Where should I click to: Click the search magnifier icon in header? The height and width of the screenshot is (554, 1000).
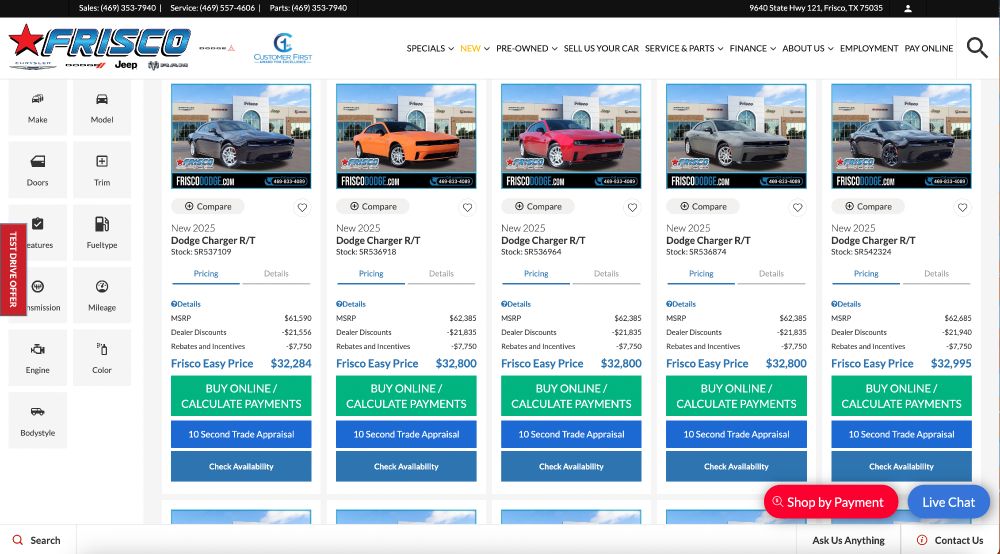point(977,48)
